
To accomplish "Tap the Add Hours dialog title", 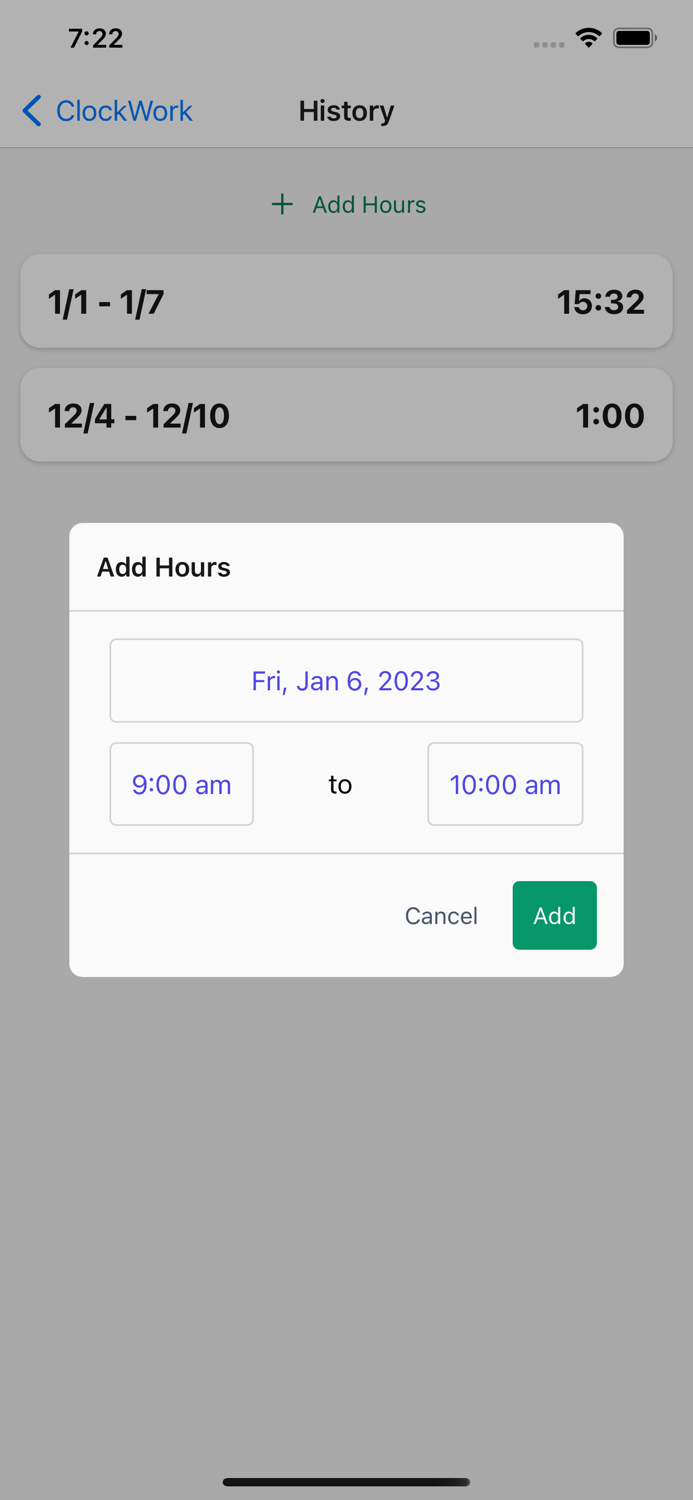I will (163, 567).
